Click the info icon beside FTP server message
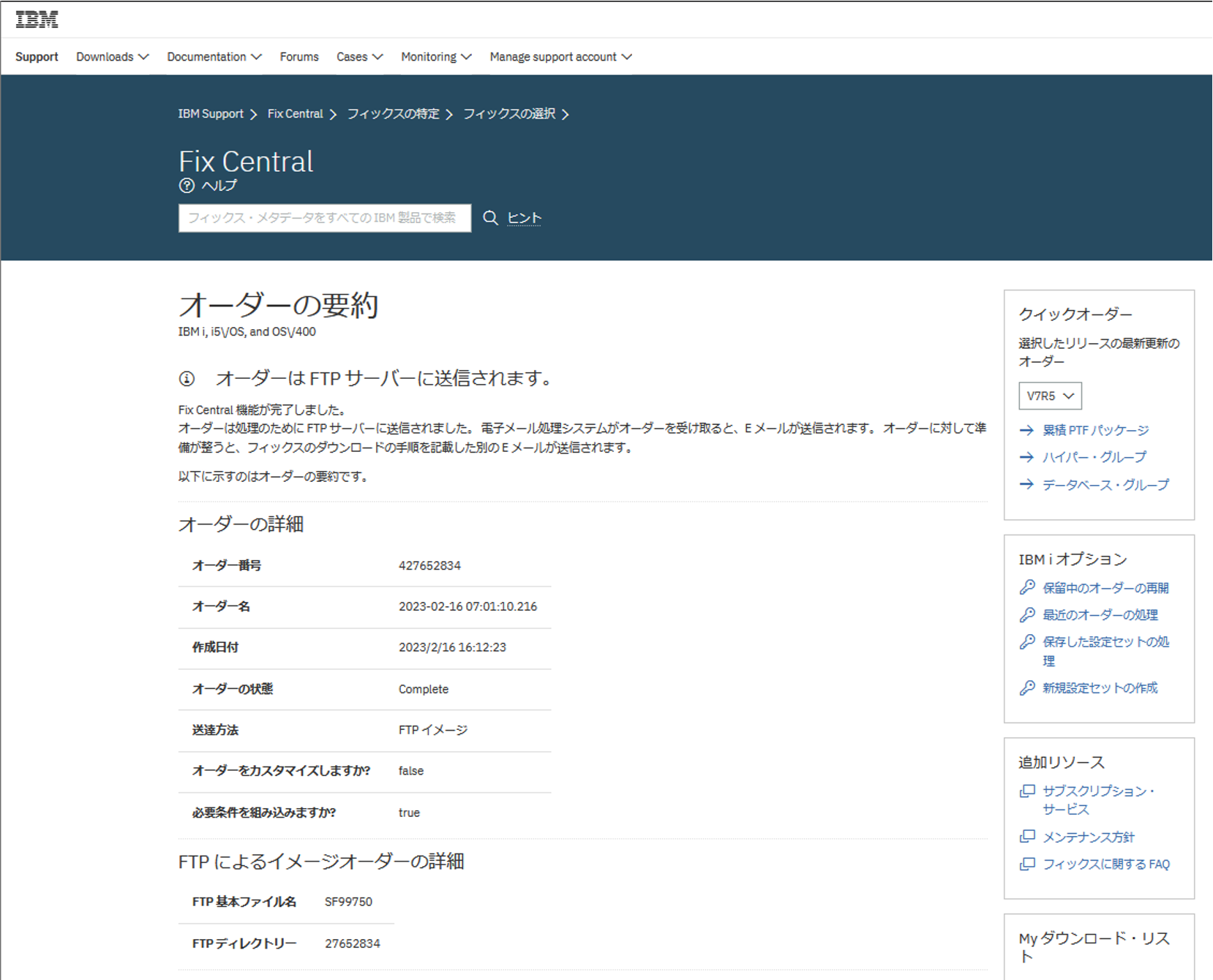This screenshot has width=1213, height=980. coord(187,379)
